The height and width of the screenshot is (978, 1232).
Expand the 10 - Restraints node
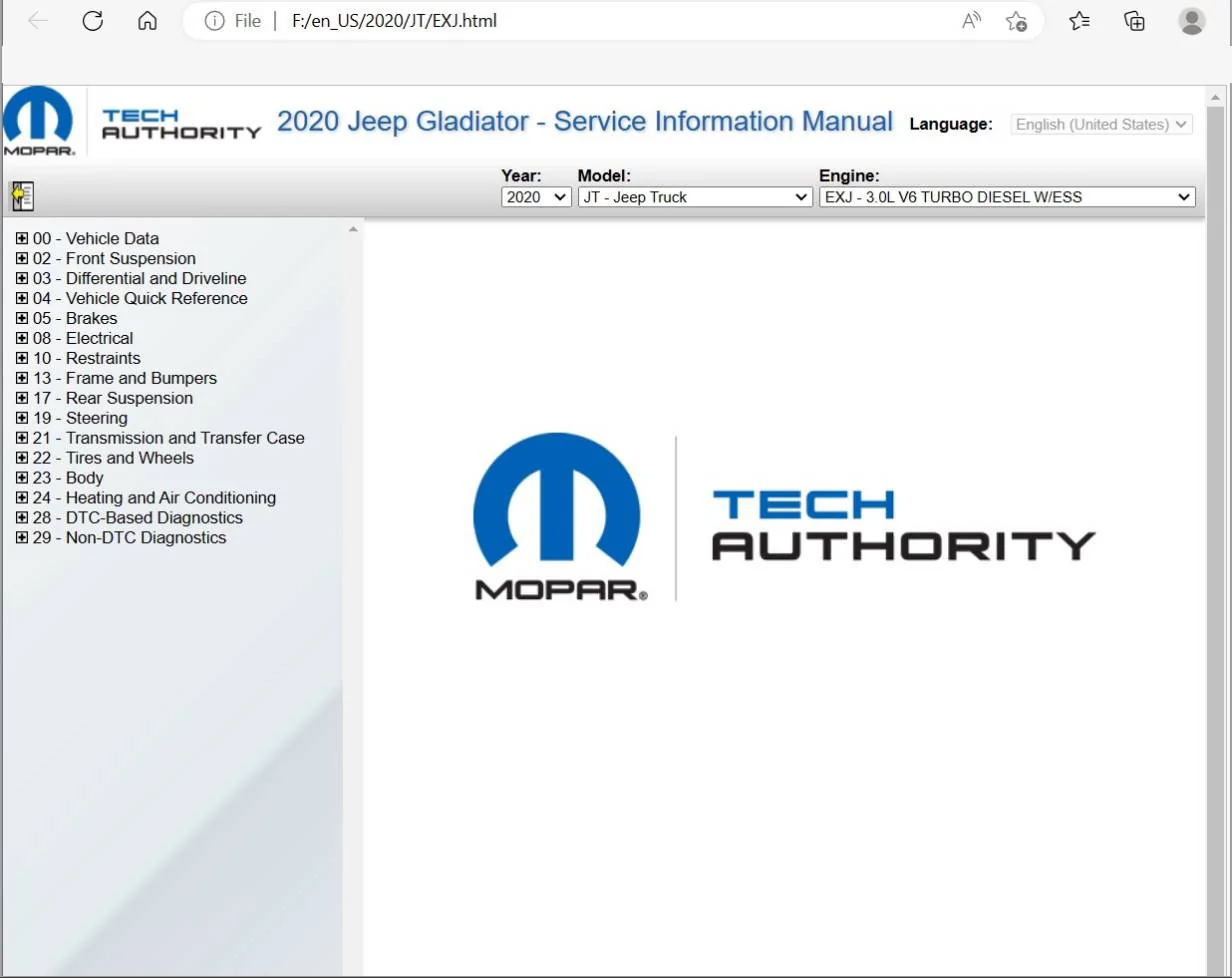point(22,358)
